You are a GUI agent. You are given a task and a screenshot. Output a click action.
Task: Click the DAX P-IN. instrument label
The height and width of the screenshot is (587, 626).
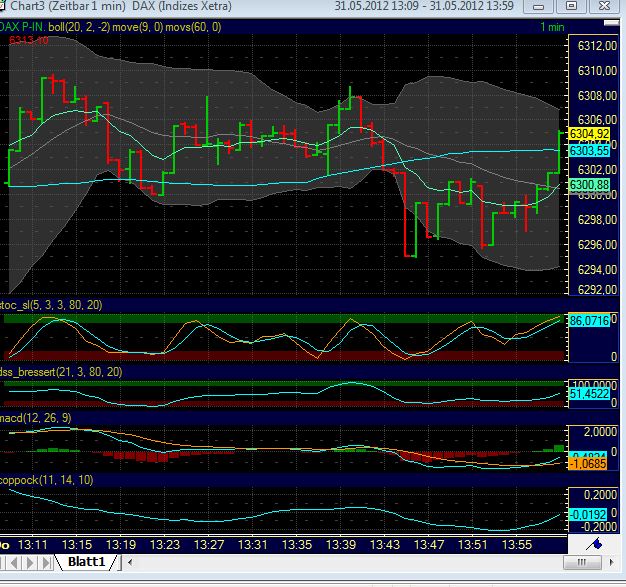(22, 27)
